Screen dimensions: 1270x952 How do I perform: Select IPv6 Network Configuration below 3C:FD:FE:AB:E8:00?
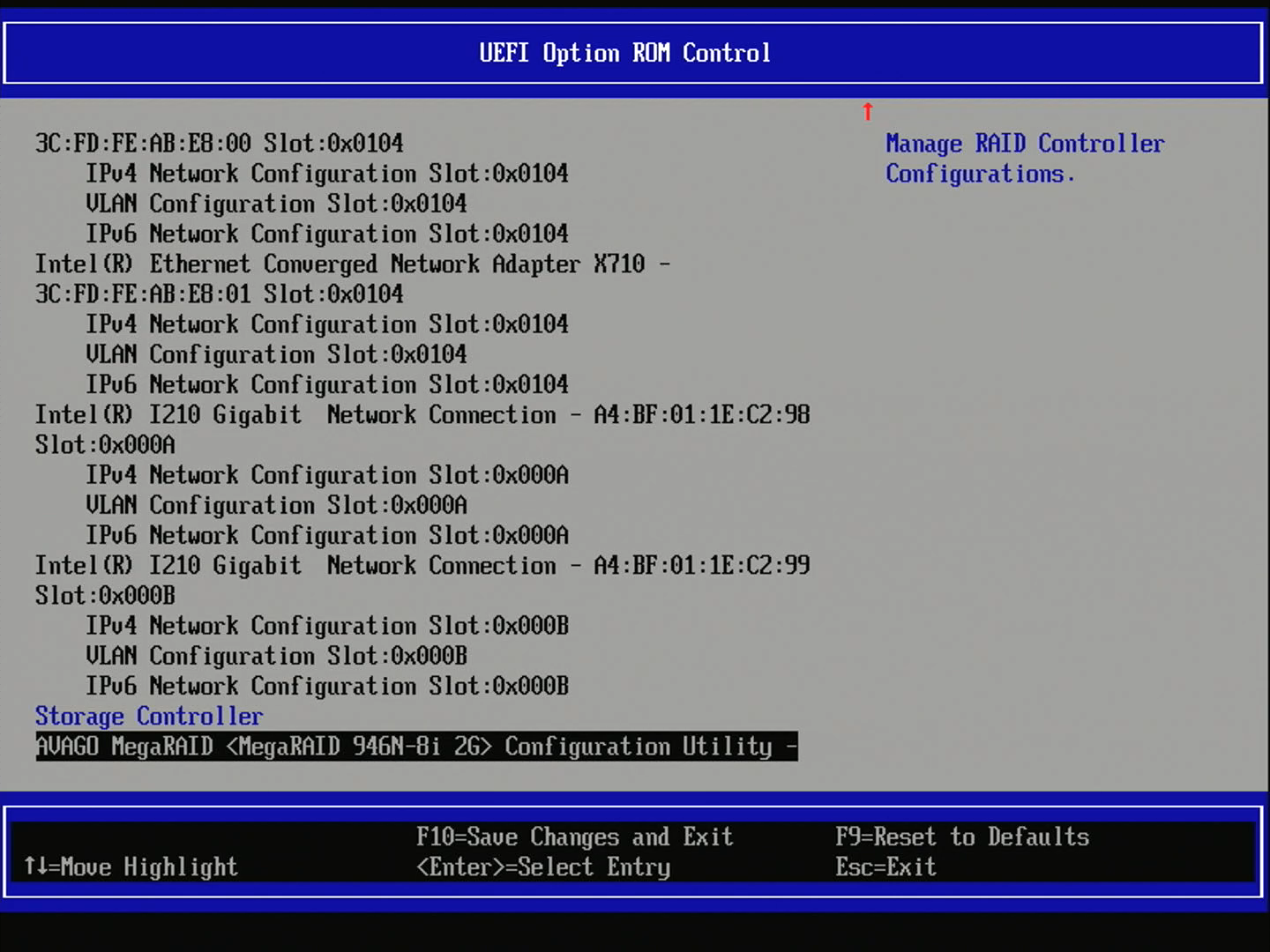coord(327,234)
